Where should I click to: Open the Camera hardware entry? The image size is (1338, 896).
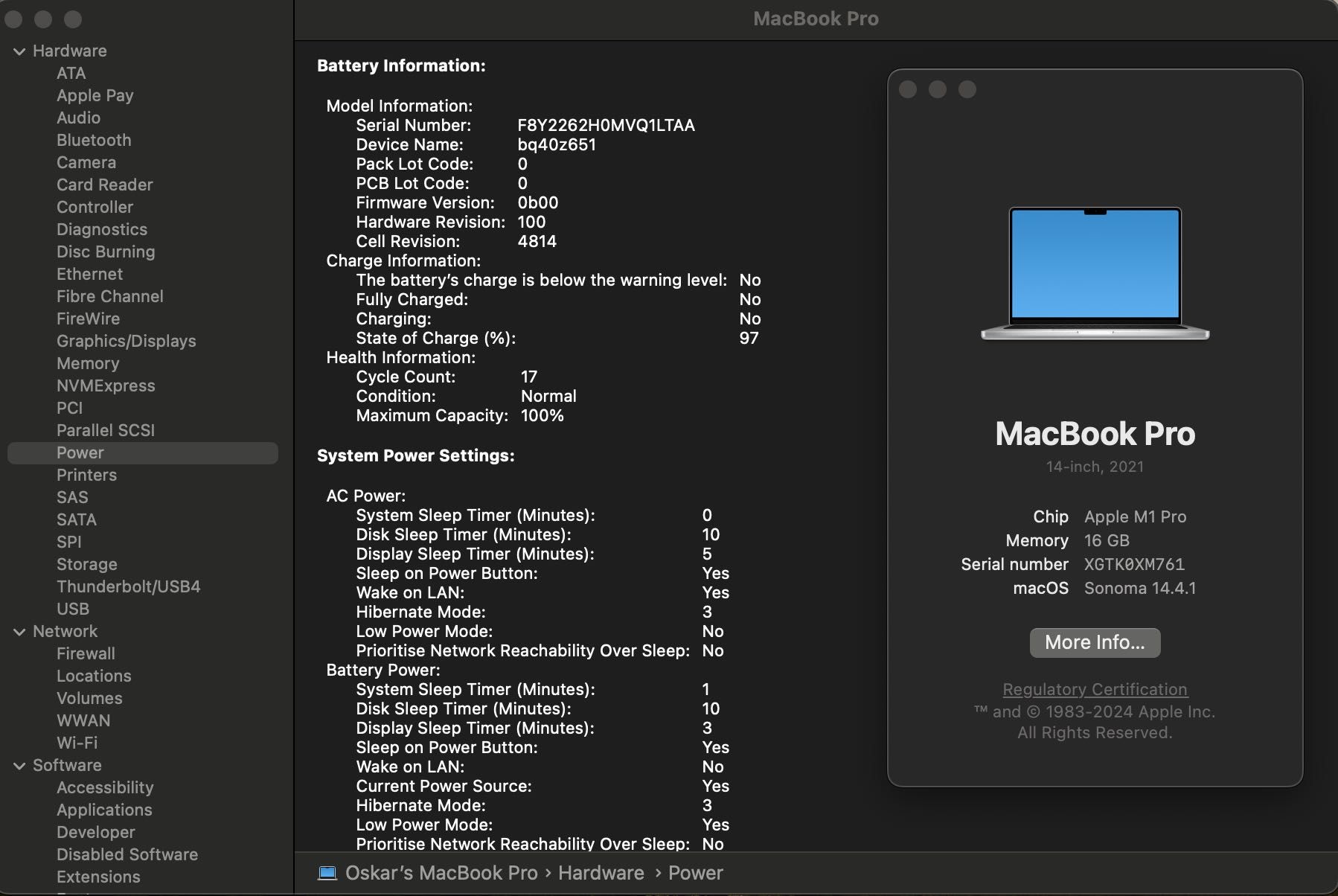coord(86,162)
